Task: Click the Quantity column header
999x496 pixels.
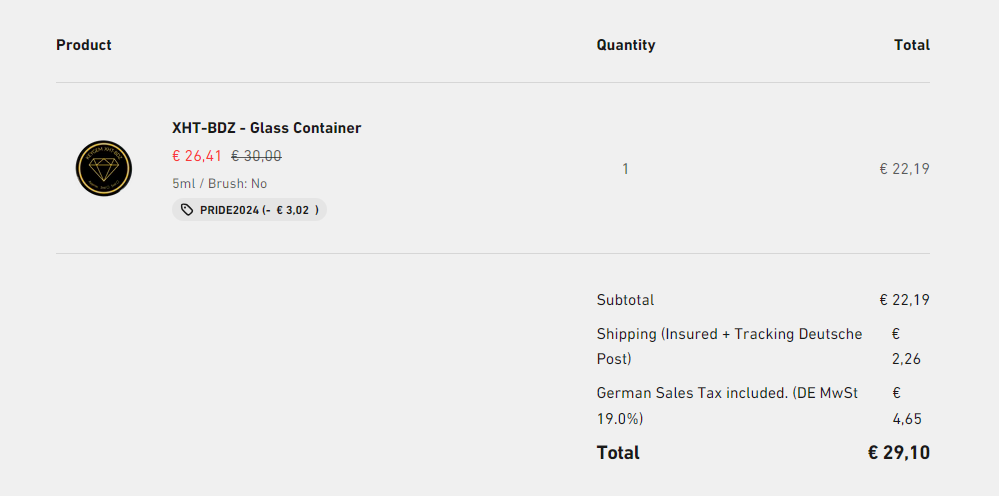Action: [x=626, y=45]
